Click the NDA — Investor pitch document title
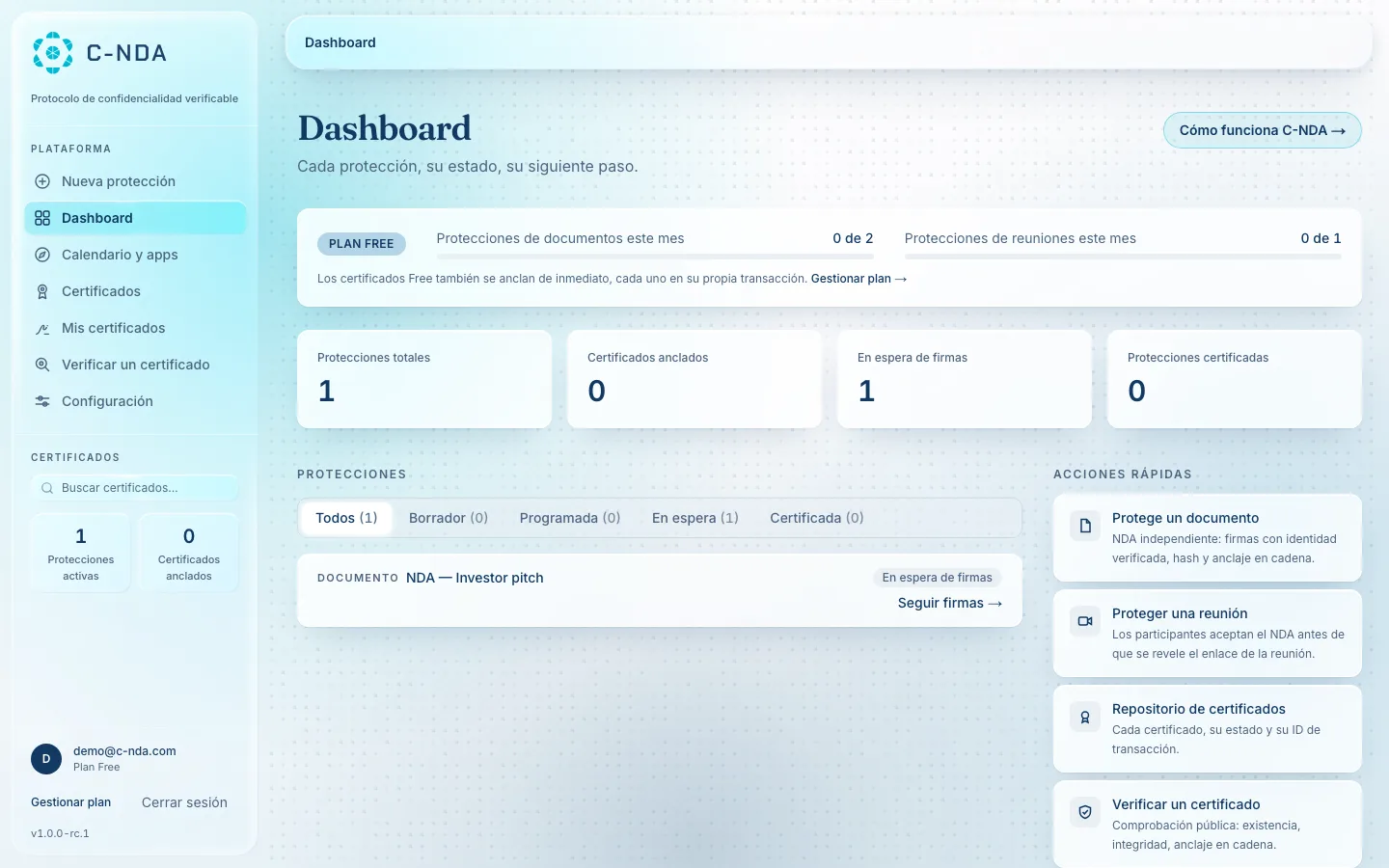Viewport: 1389px width, 868px height. coord(475,578)
